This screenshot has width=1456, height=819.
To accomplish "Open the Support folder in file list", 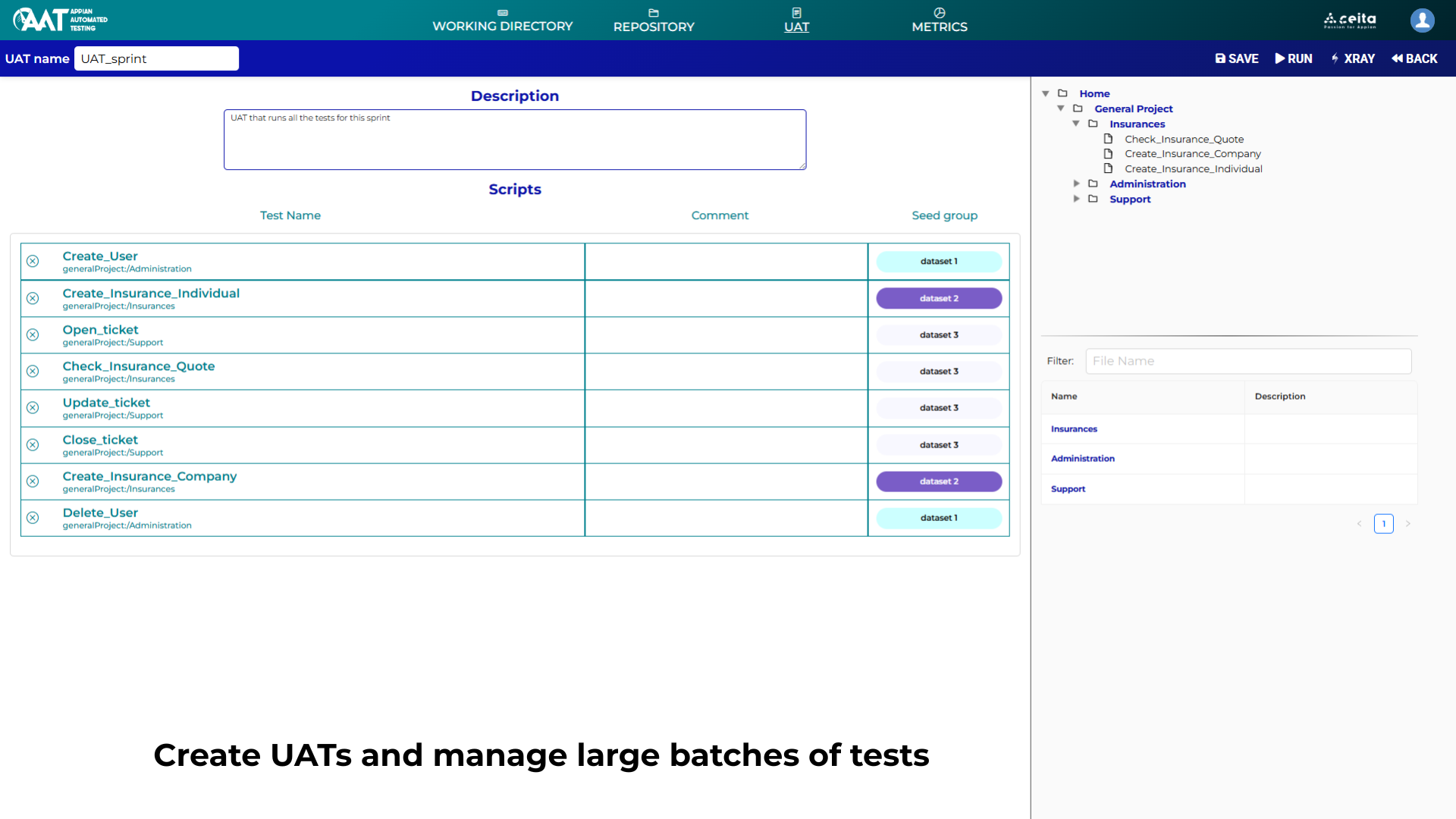I will coord(1068,489).
